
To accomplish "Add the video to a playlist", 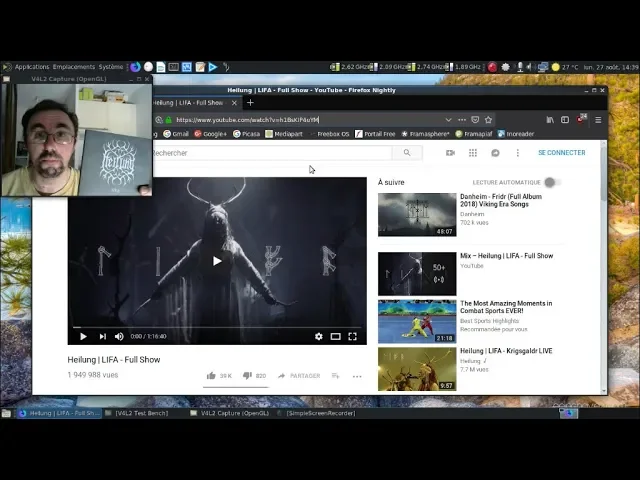I will point(336,376).
